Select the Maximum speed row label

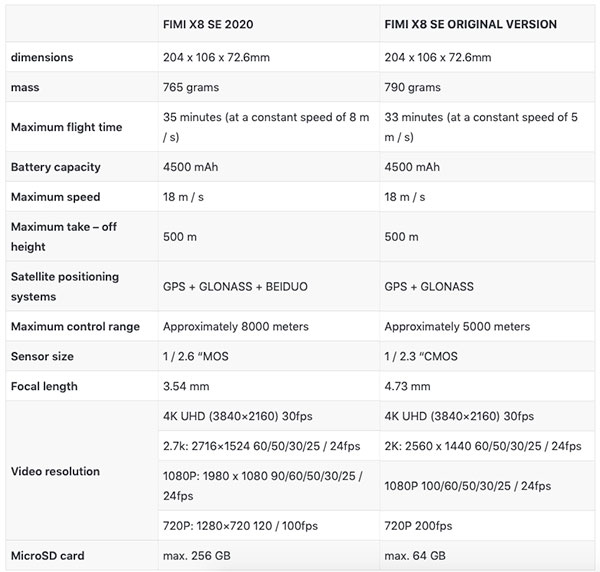coord(55,197)
